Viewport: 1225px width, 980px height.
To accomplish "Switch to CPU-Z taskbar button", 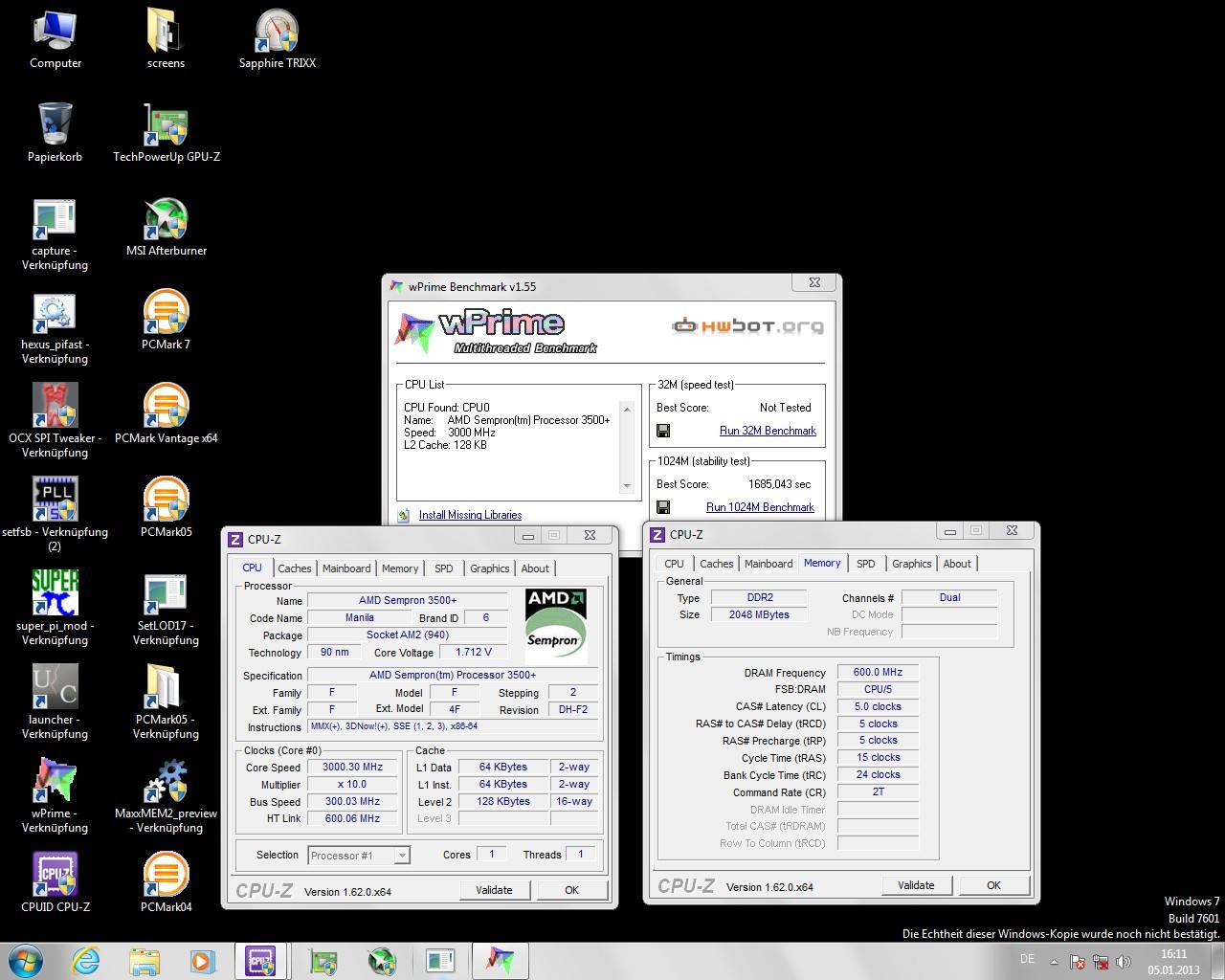I will (261, 961).
